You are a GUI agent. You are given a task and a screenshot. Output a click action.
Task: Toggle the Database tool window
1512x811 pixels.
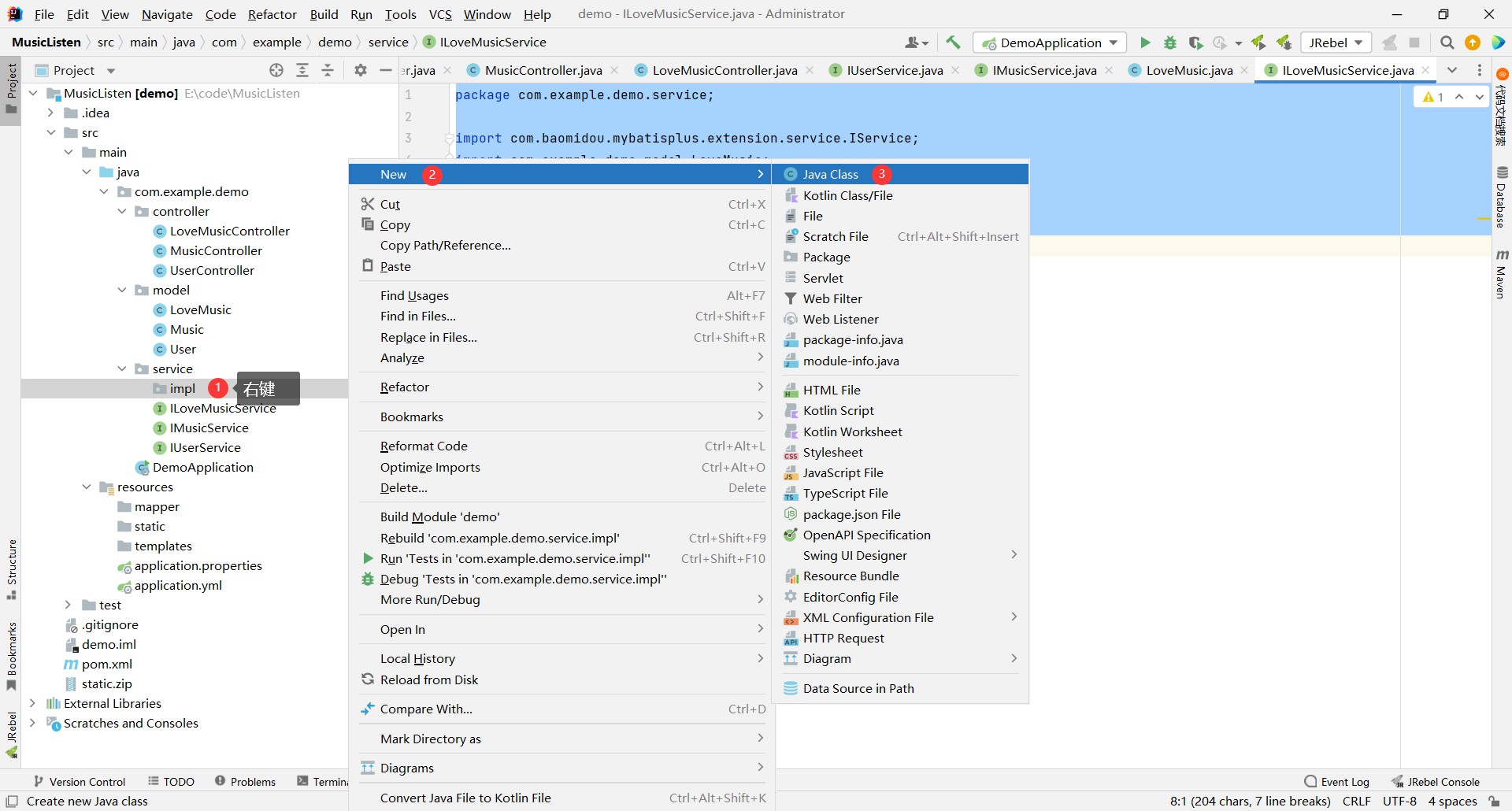click(x=1502, y=196)
